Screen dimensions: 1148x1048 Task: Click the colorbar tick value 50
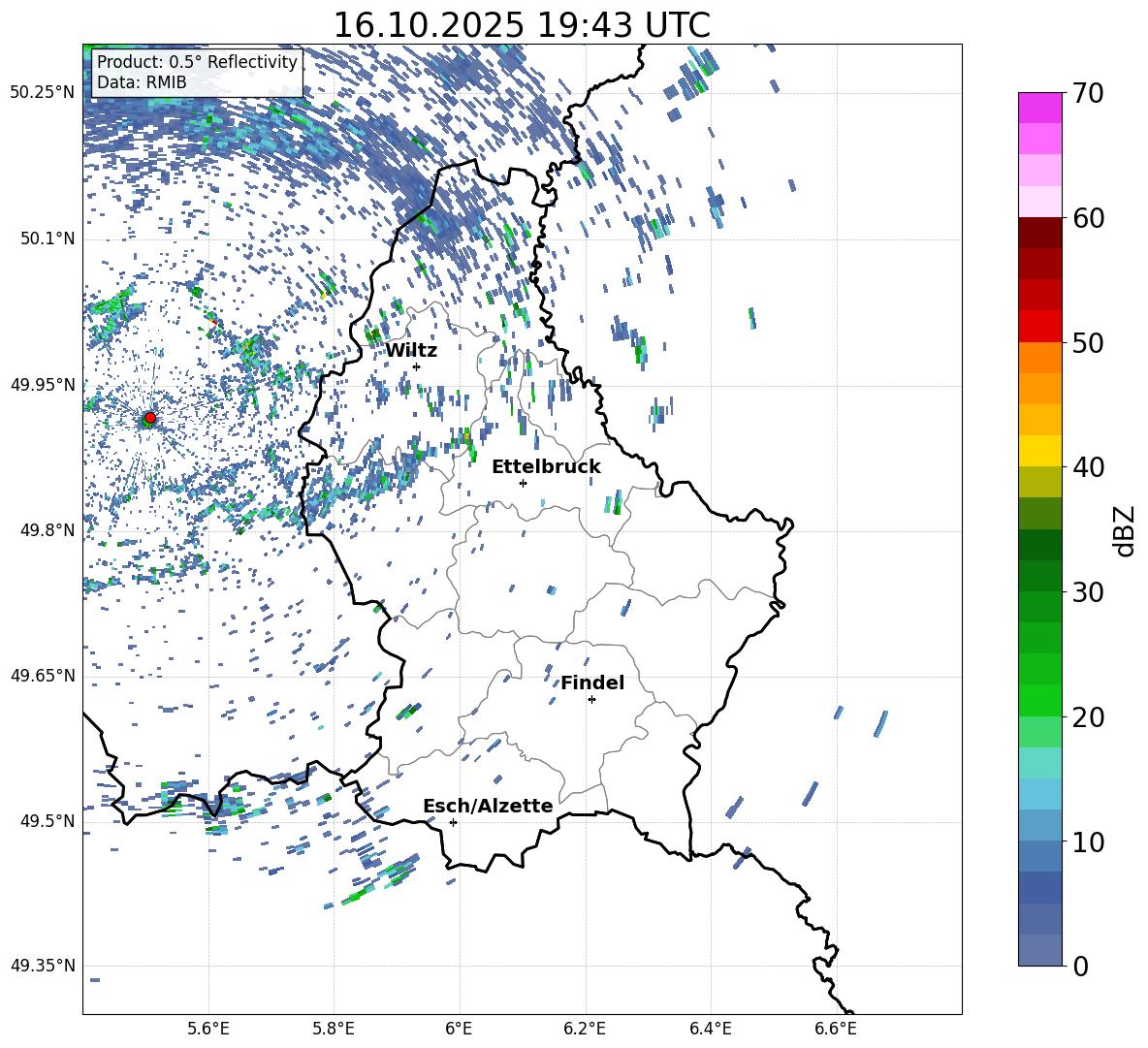coord(1088,343)
